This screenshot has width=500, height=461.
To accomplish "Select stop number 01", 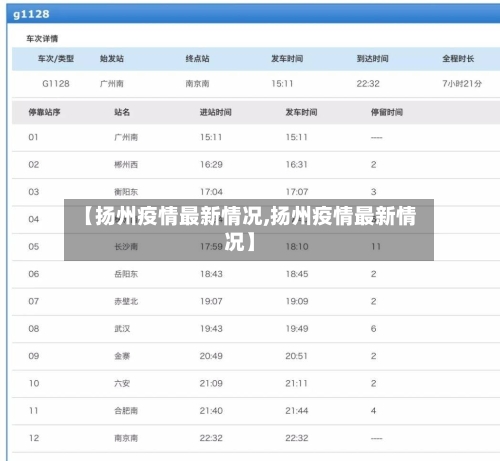I will pyautogui.click(x=33, y=137).
